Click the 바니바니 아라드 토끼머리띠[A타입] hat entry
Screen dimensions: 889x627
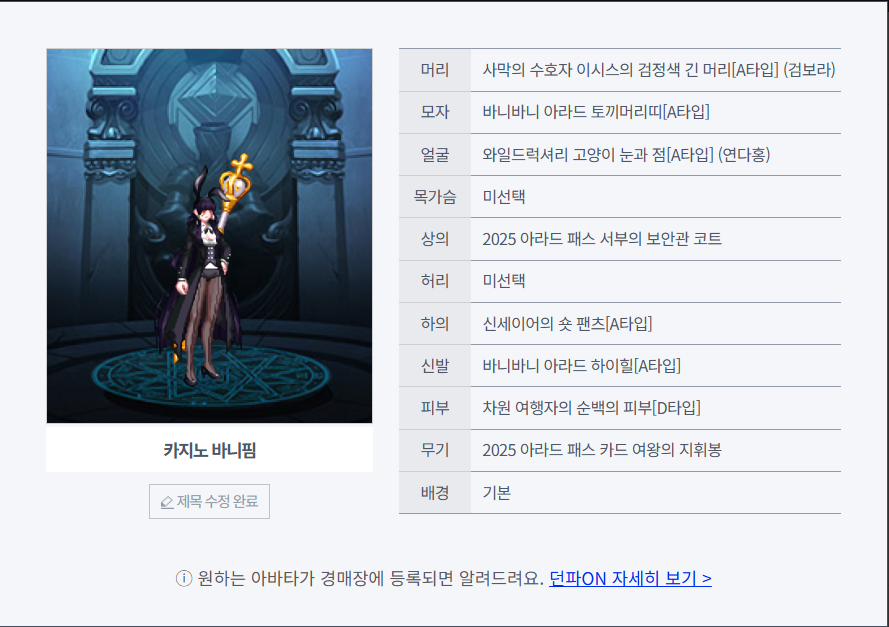click(596, 112)
